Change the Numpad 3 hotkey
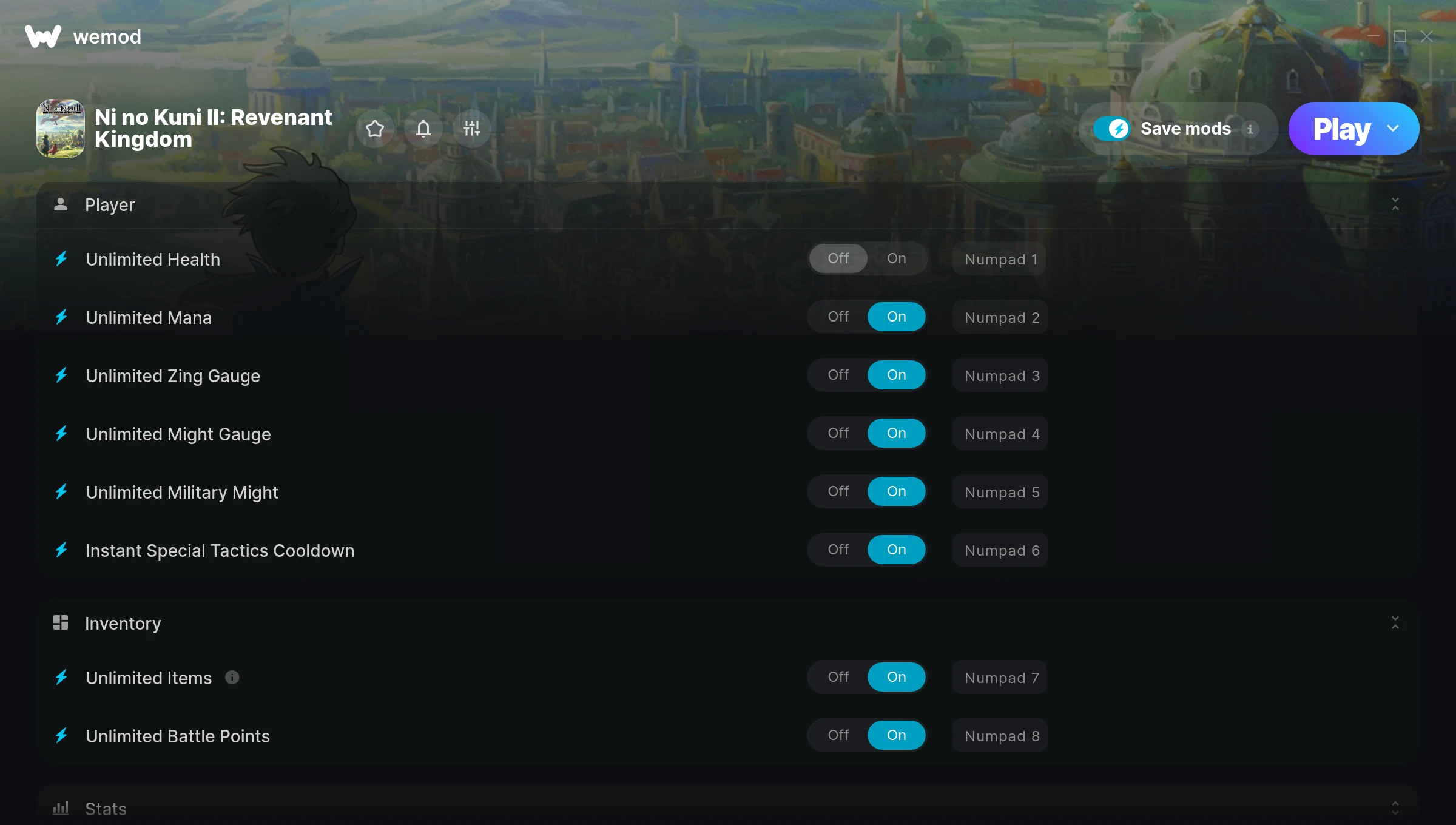 pos(1001,375)
